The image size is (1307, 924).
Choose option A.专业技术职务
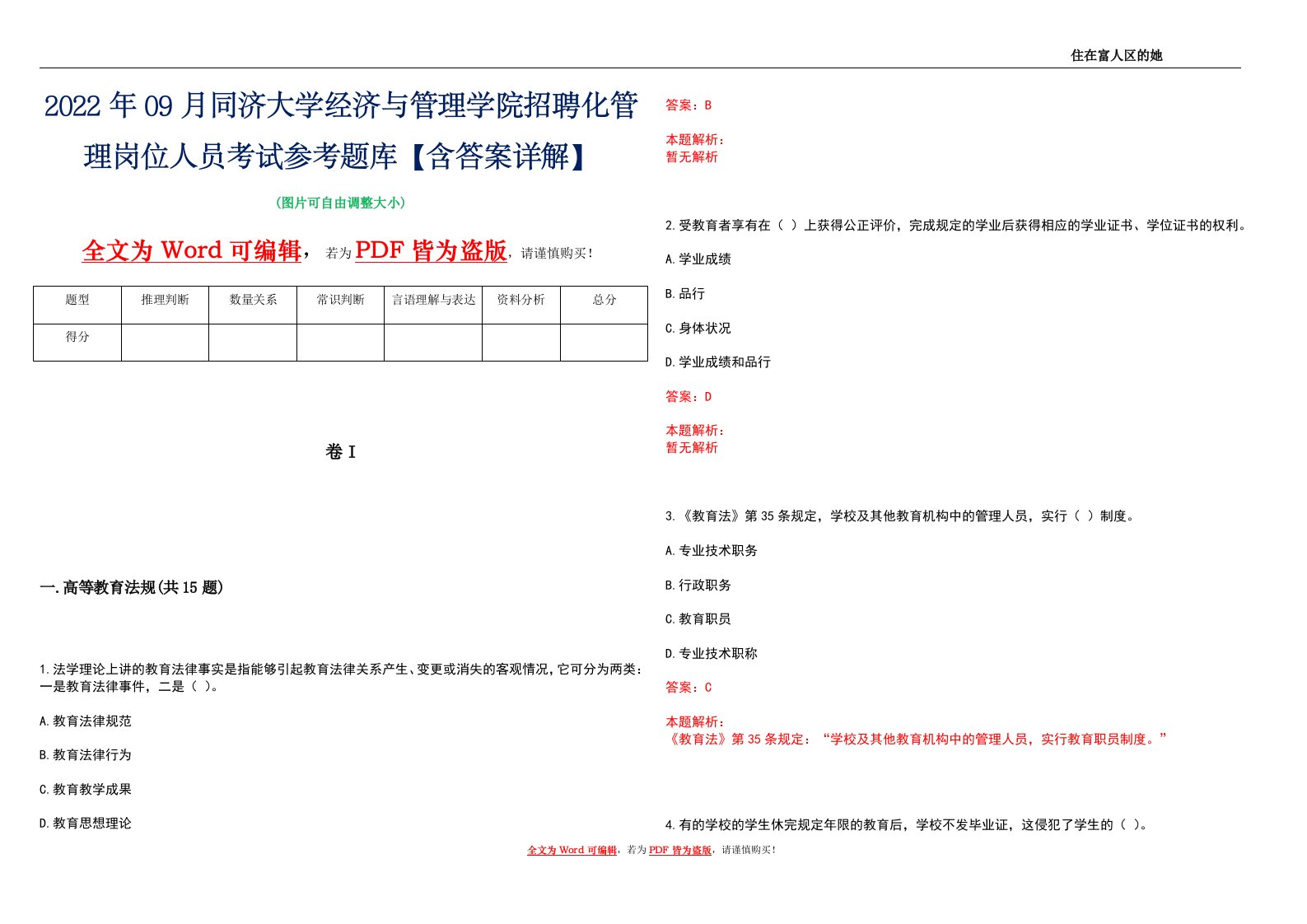(x=712, y=550)
